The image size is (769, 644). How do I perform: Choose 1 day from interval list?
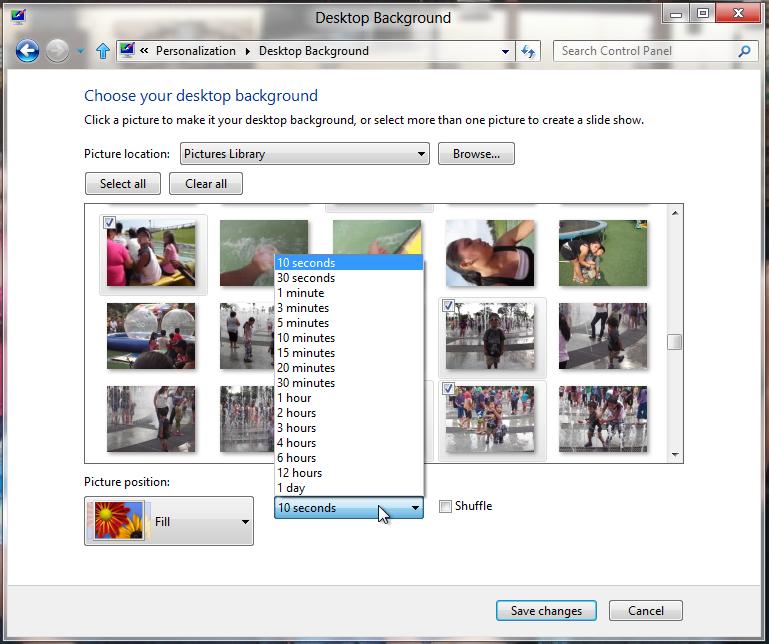coord(291,488)
